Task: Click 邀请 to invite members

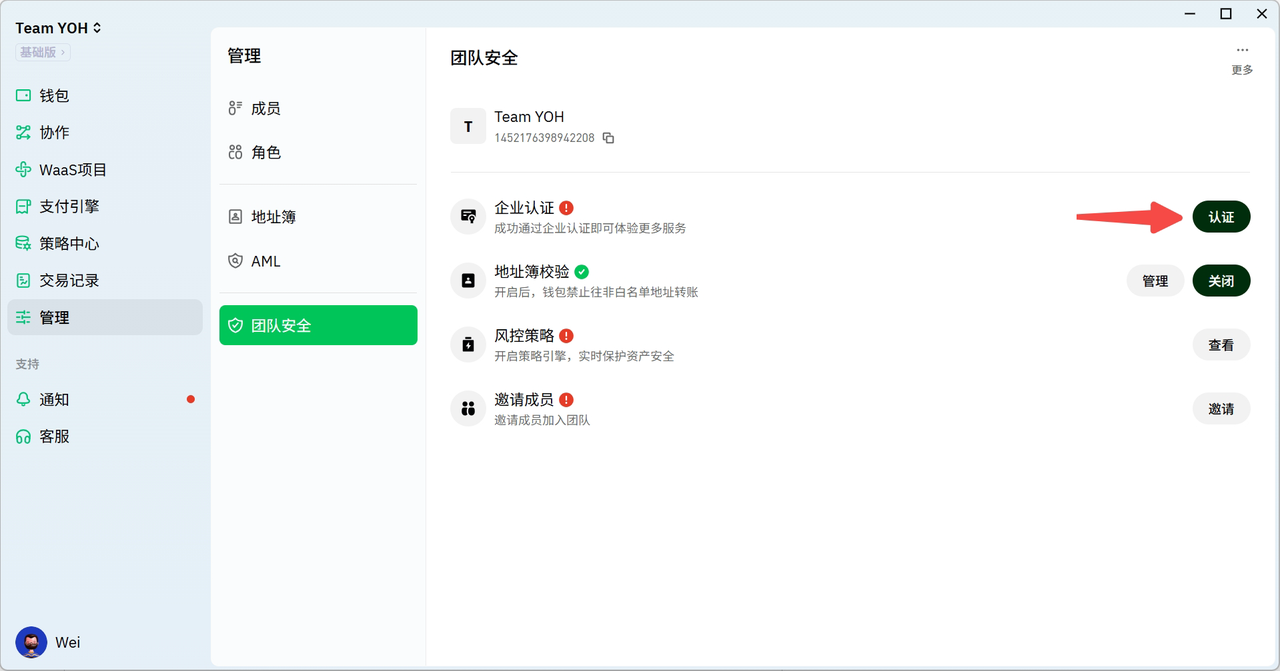Action: pyautogui.click(x=1221, y=409)
